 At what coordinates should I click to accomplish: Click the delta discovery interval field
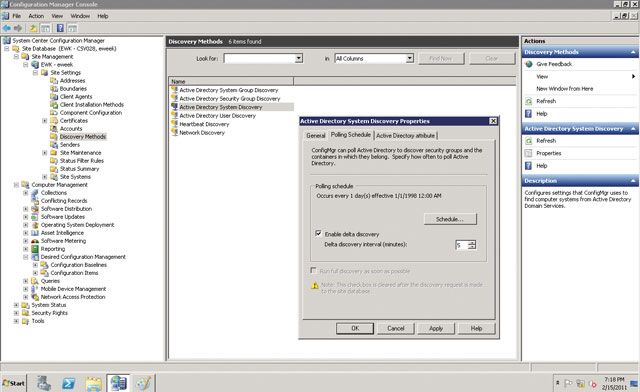(462, 245)
